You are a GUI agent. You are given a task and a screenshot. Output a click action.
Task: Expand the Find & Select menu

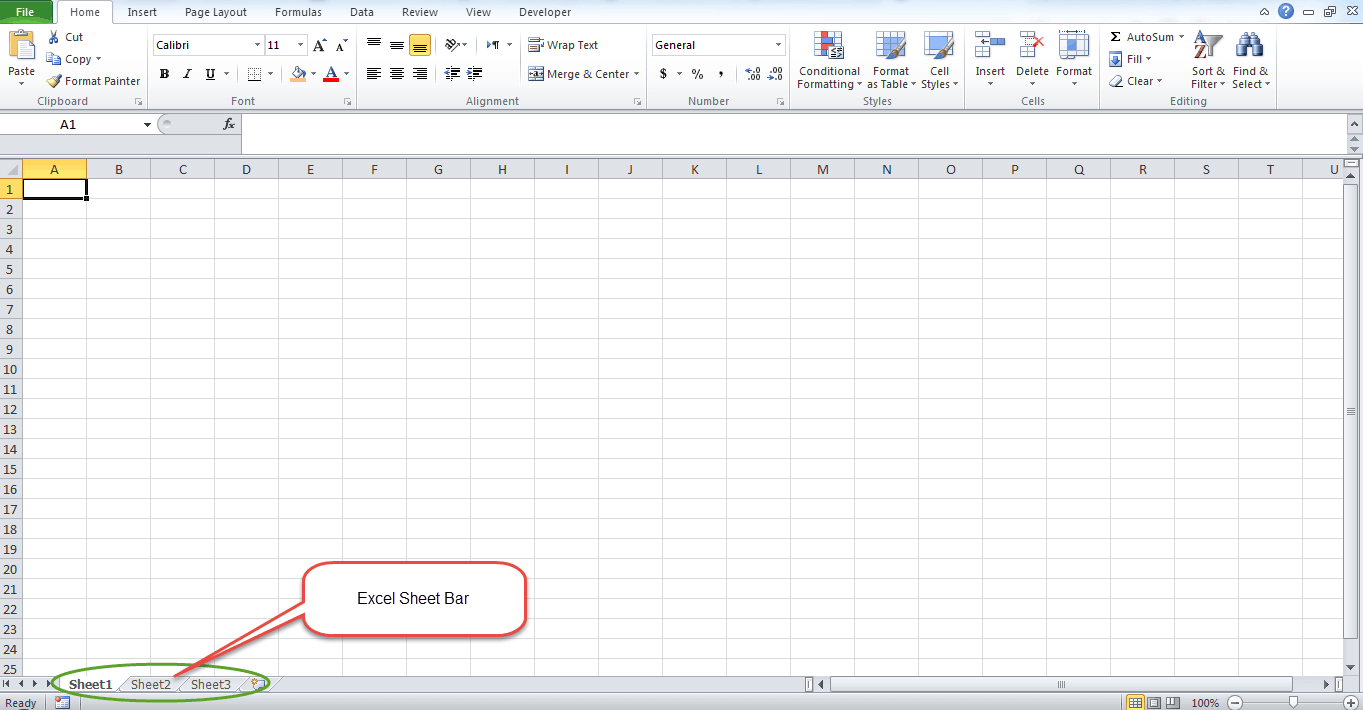click(x=1250, y=60)
